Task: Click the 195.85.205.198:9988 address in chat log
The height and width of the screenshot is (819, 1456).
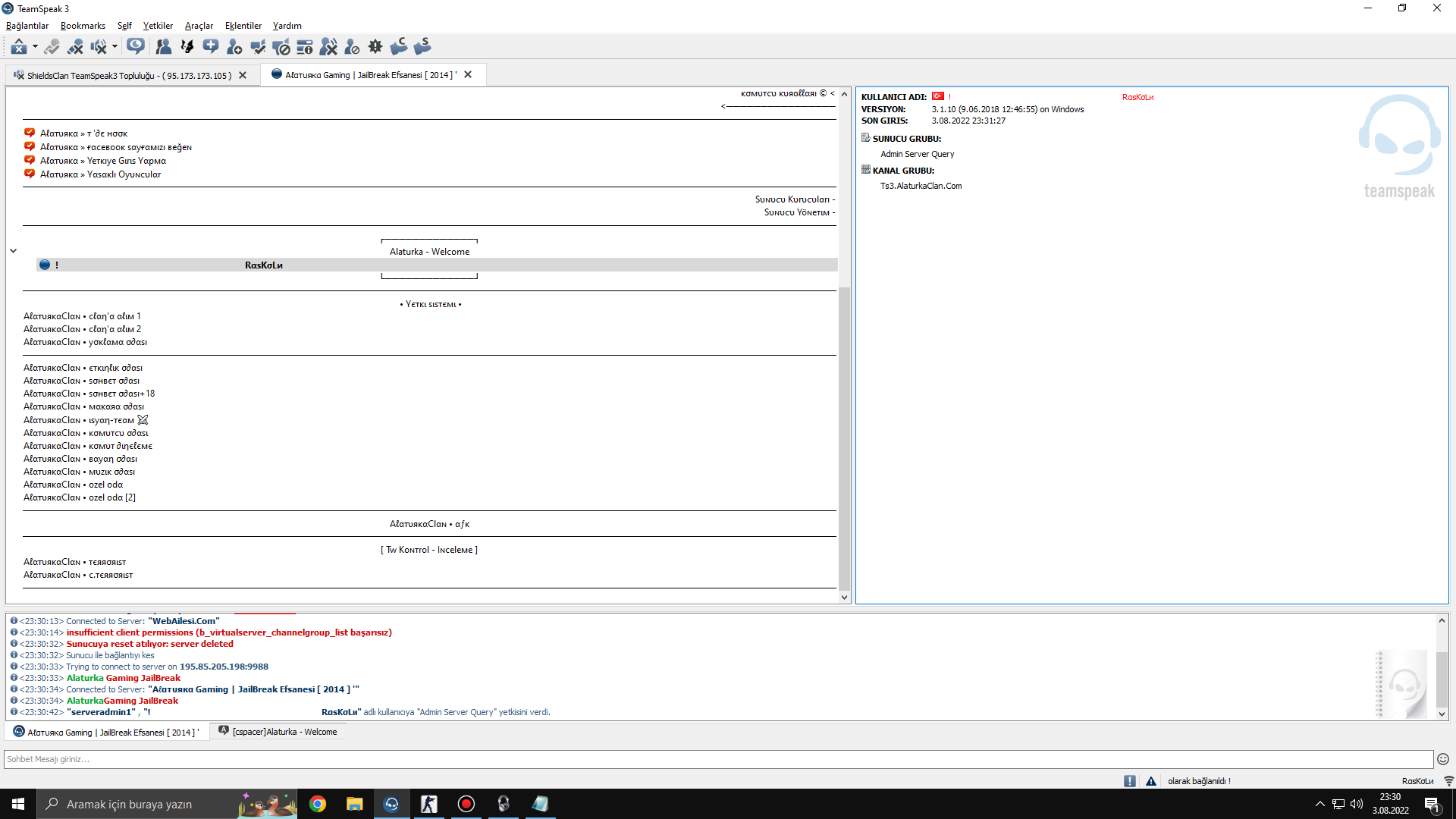Action: point(224,667)
